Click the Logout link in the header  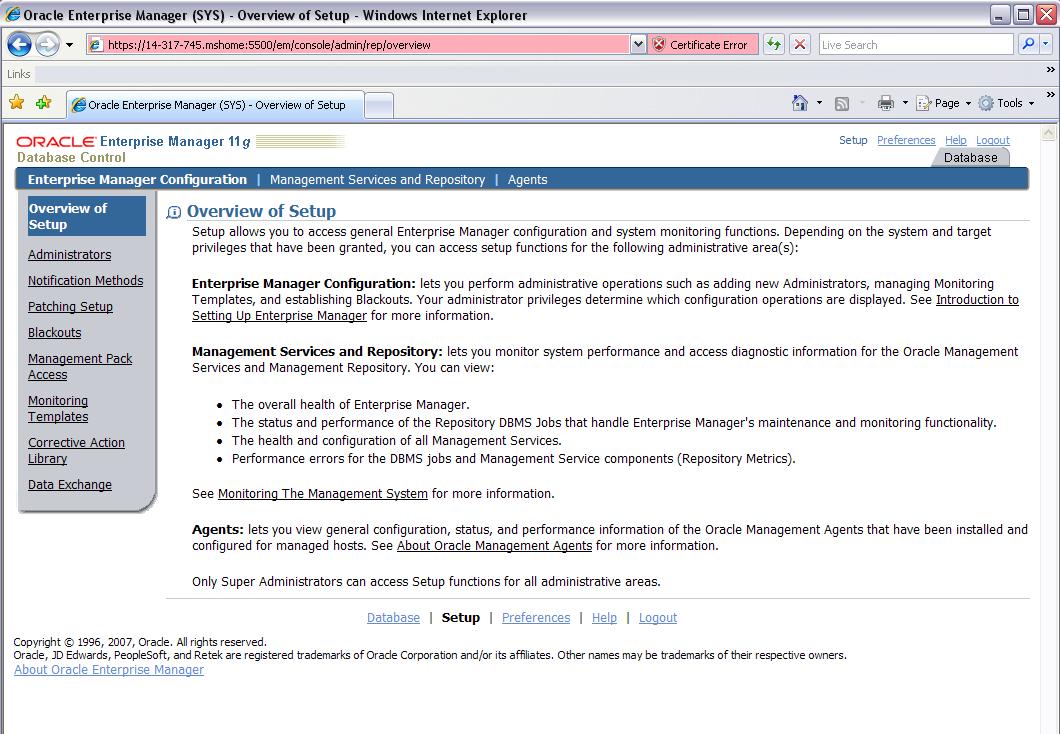pos(992,140)
